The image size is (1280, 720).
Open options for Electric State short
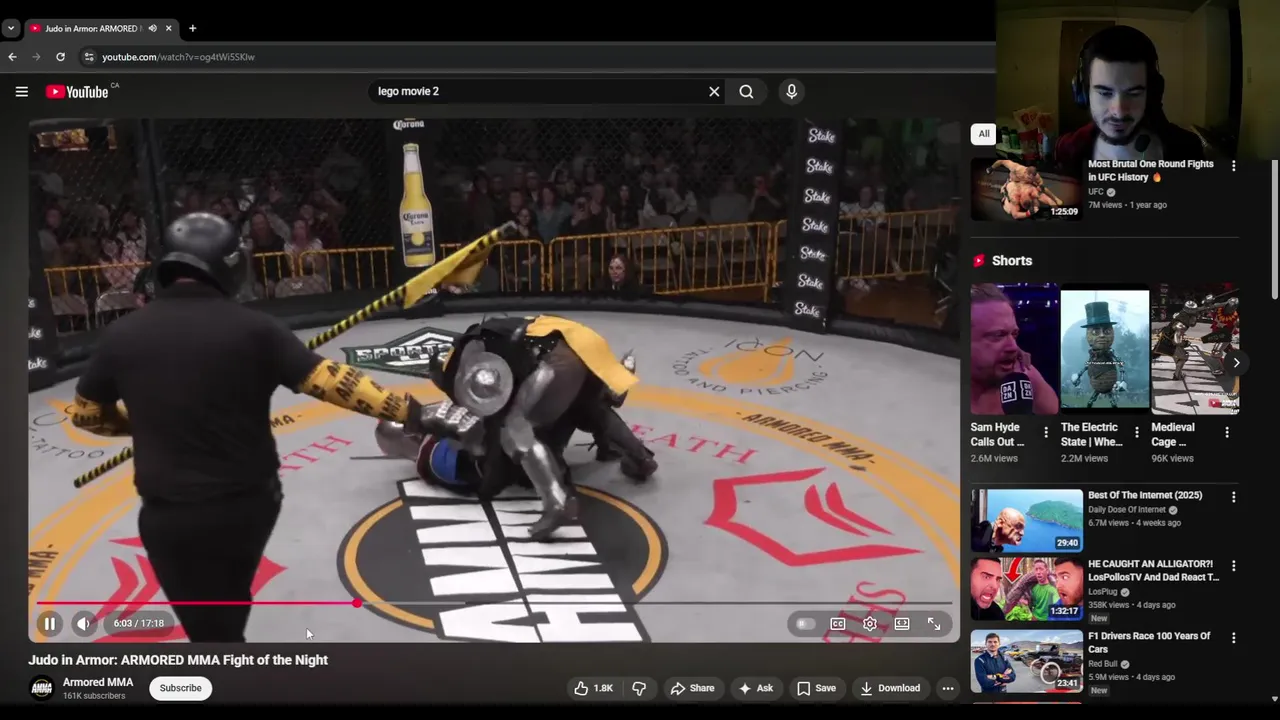[x=1136, y=433]
